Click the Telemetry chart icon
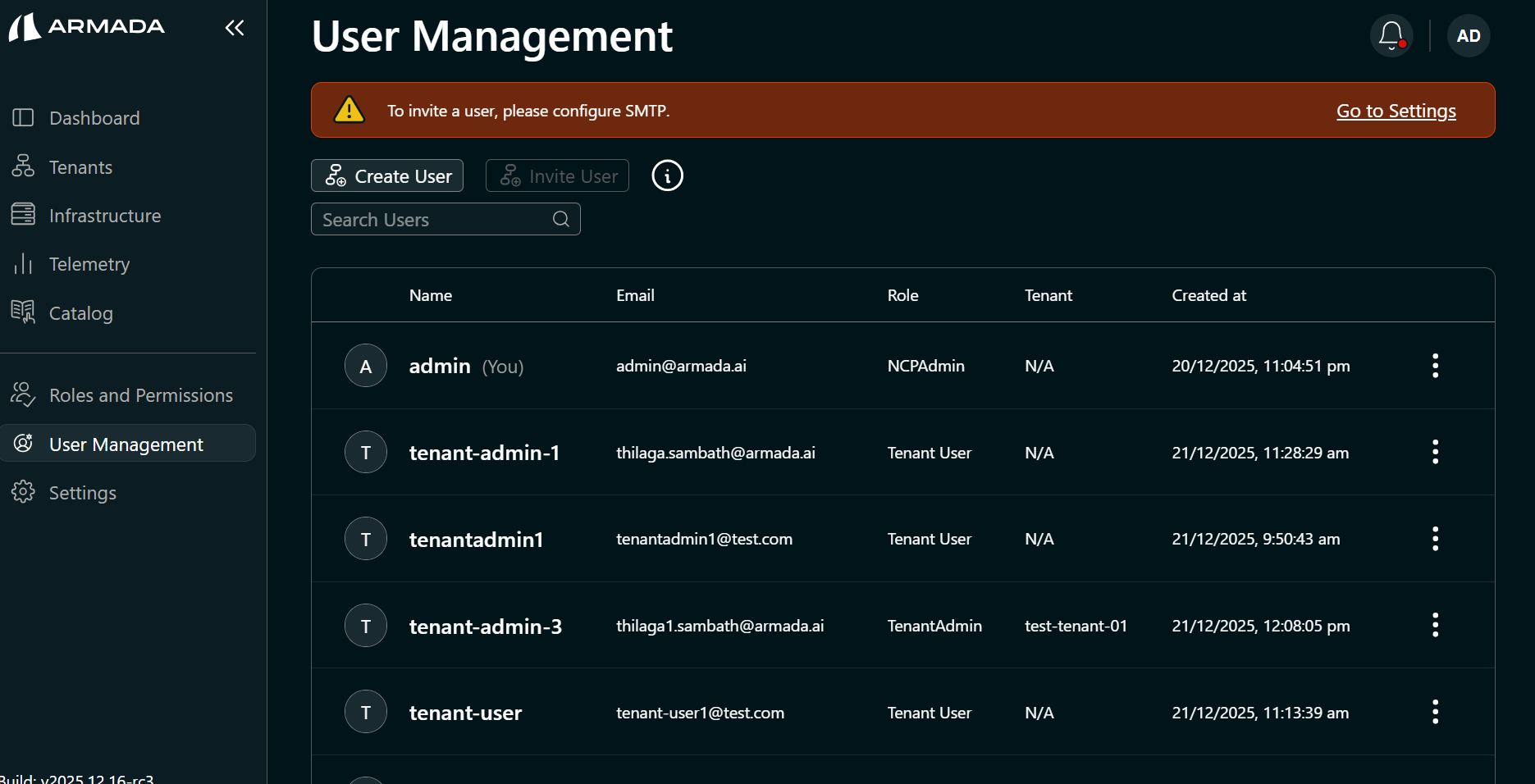This screenshot has width=1535, height=784. [x=24, y=263]
